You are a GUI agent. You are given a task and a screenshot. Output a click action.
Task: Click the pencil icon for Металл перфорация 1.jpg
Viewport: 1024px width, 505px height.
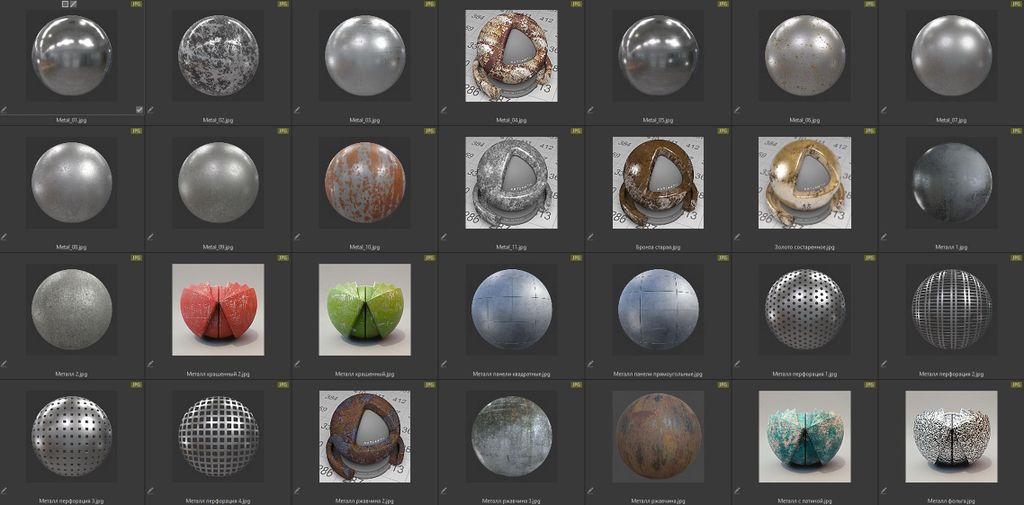pyautogui.click(x=736, y=364)
